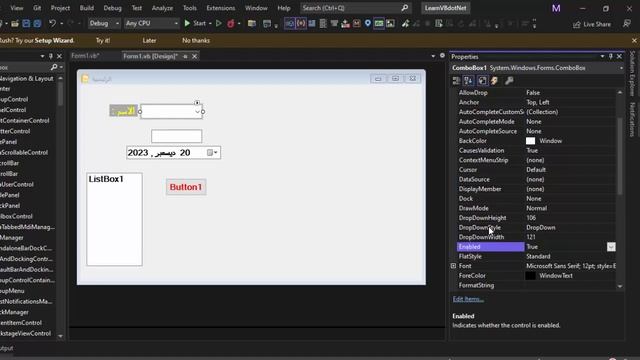Open the Analyze menu
The image size is (640, 360).
162,8
